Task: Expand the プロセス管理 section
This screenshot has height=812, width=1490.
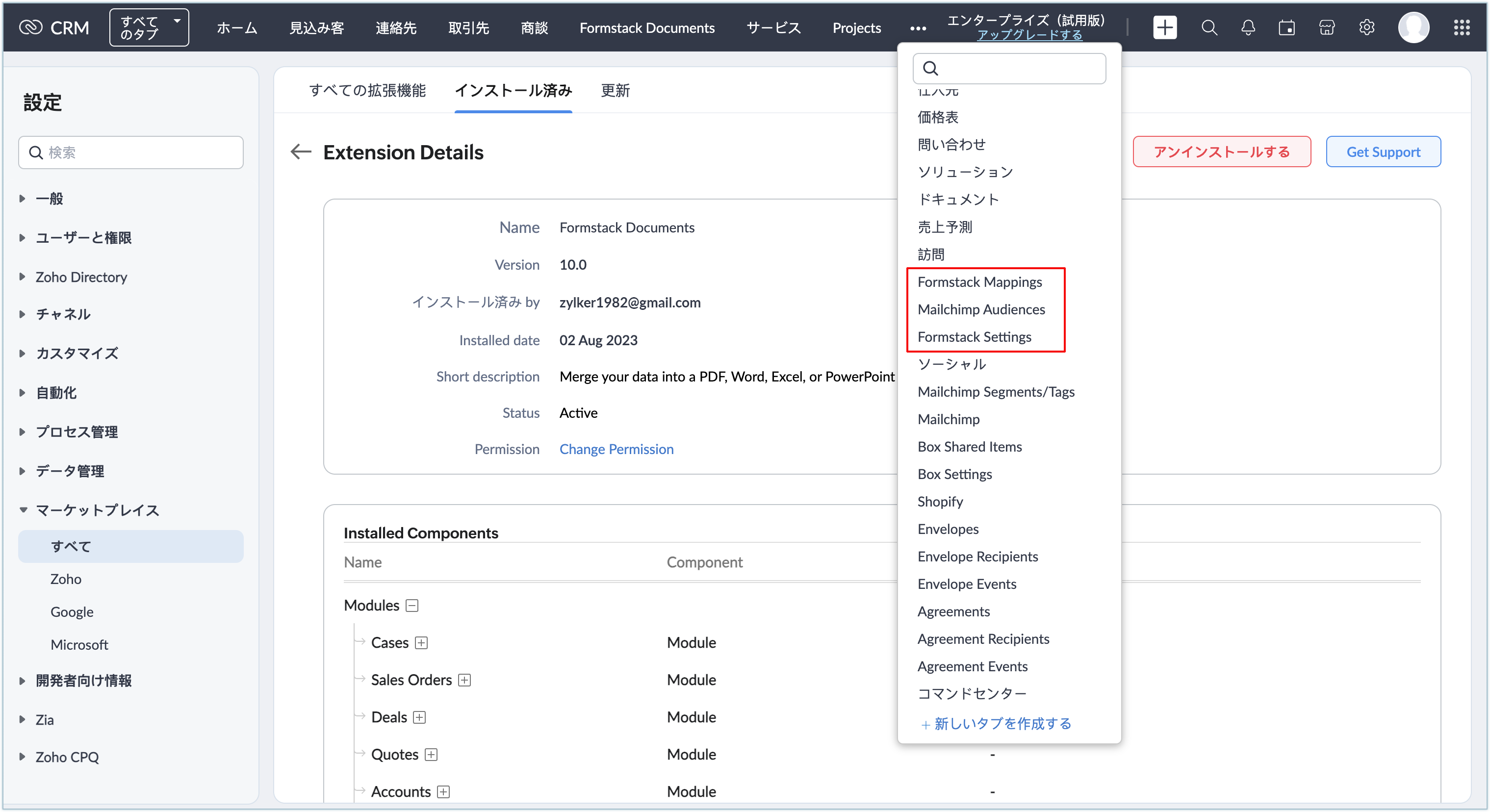Action: [22, 432]
